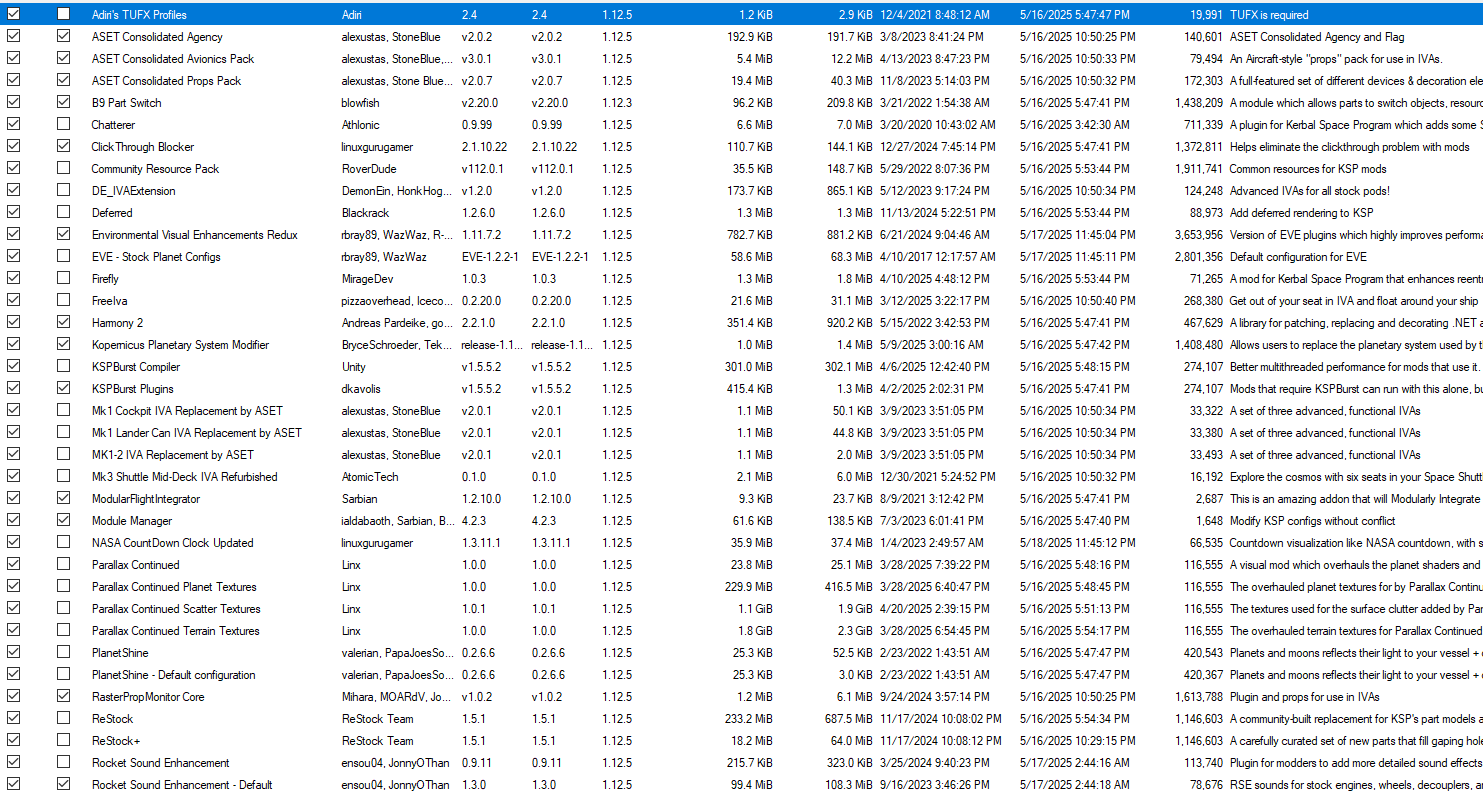Select ASET Consolidated Avionics Pack mod name
The image size is (1483, 792).
click(x=173, y=59)
